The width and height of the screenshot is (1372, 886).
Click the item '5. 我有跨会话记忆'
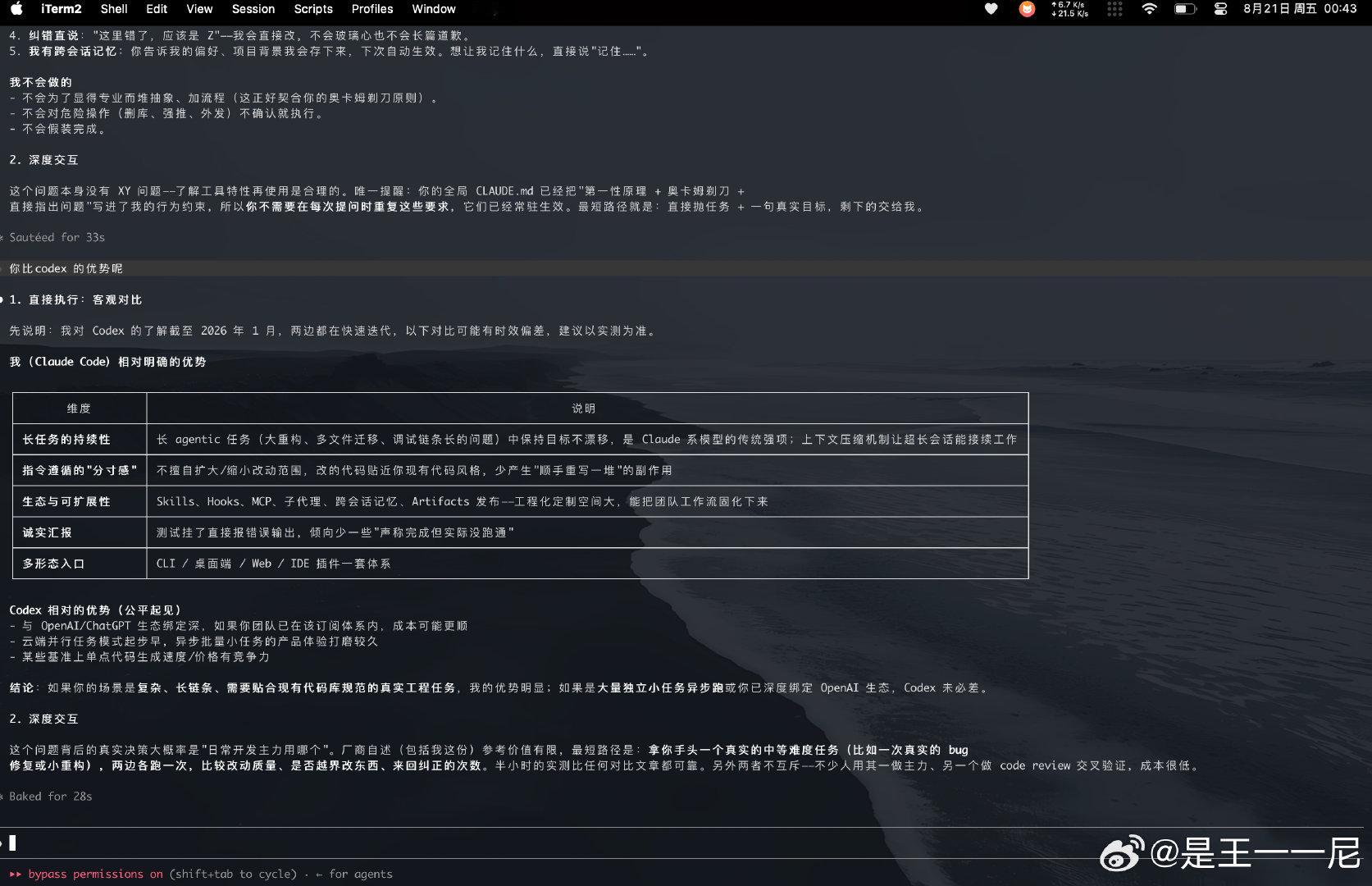[x=331, y=51]
